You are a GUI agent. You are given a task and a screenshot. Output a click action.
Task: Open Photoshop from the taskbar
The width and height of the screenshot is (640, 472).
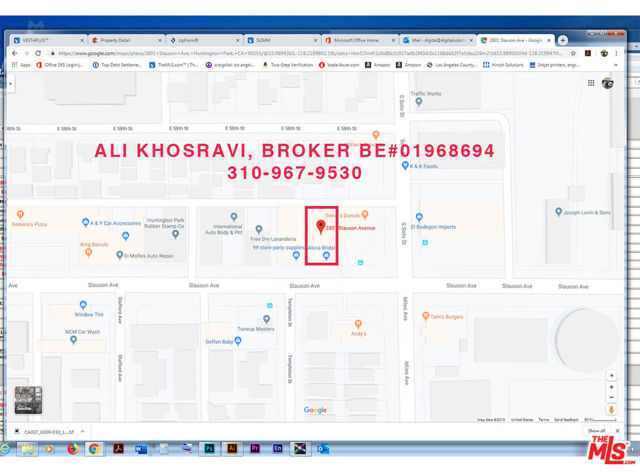(208, 449)
